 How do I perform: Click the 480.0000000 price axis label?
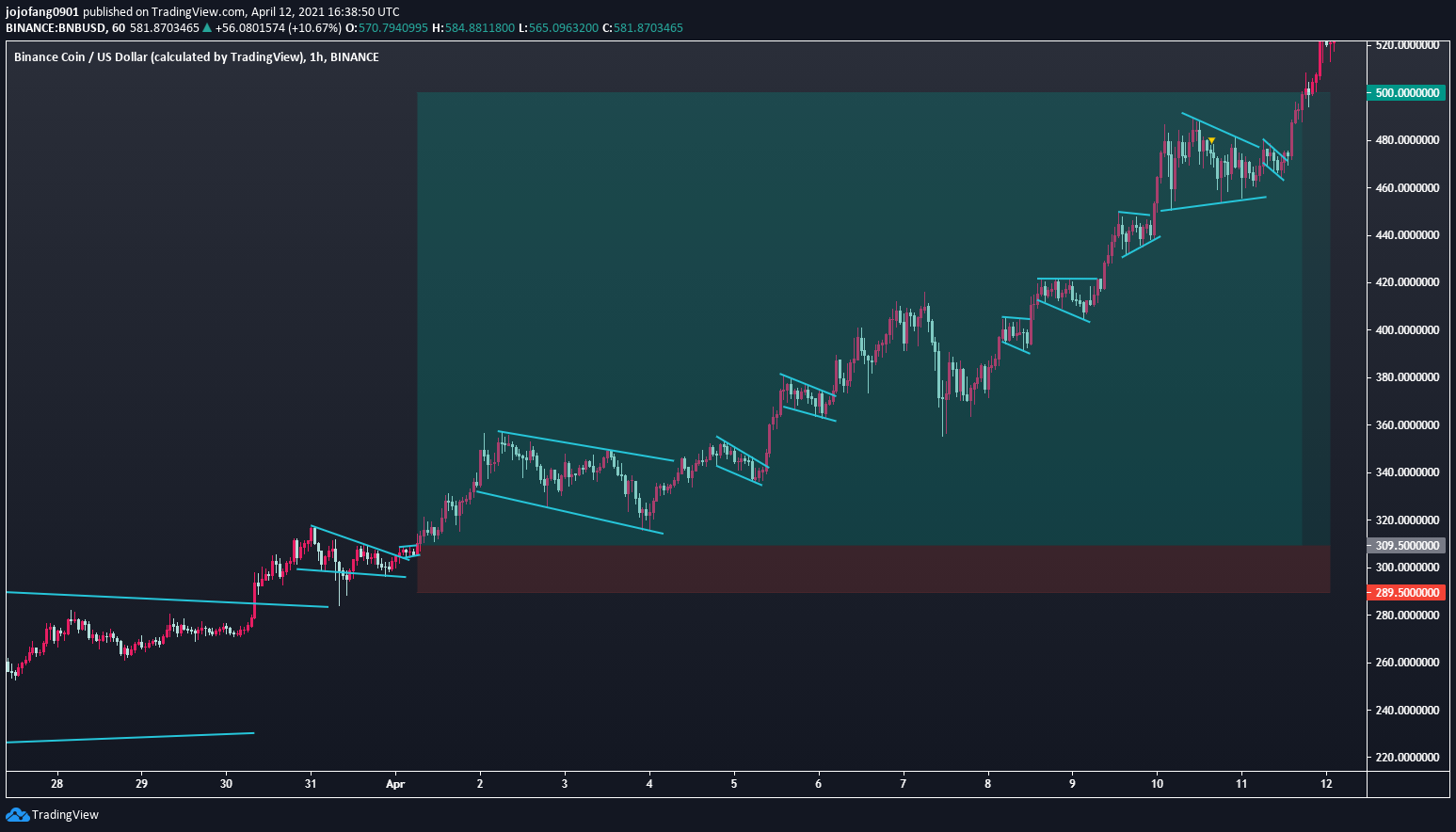pyautogui.click(x=1407, y=140)
